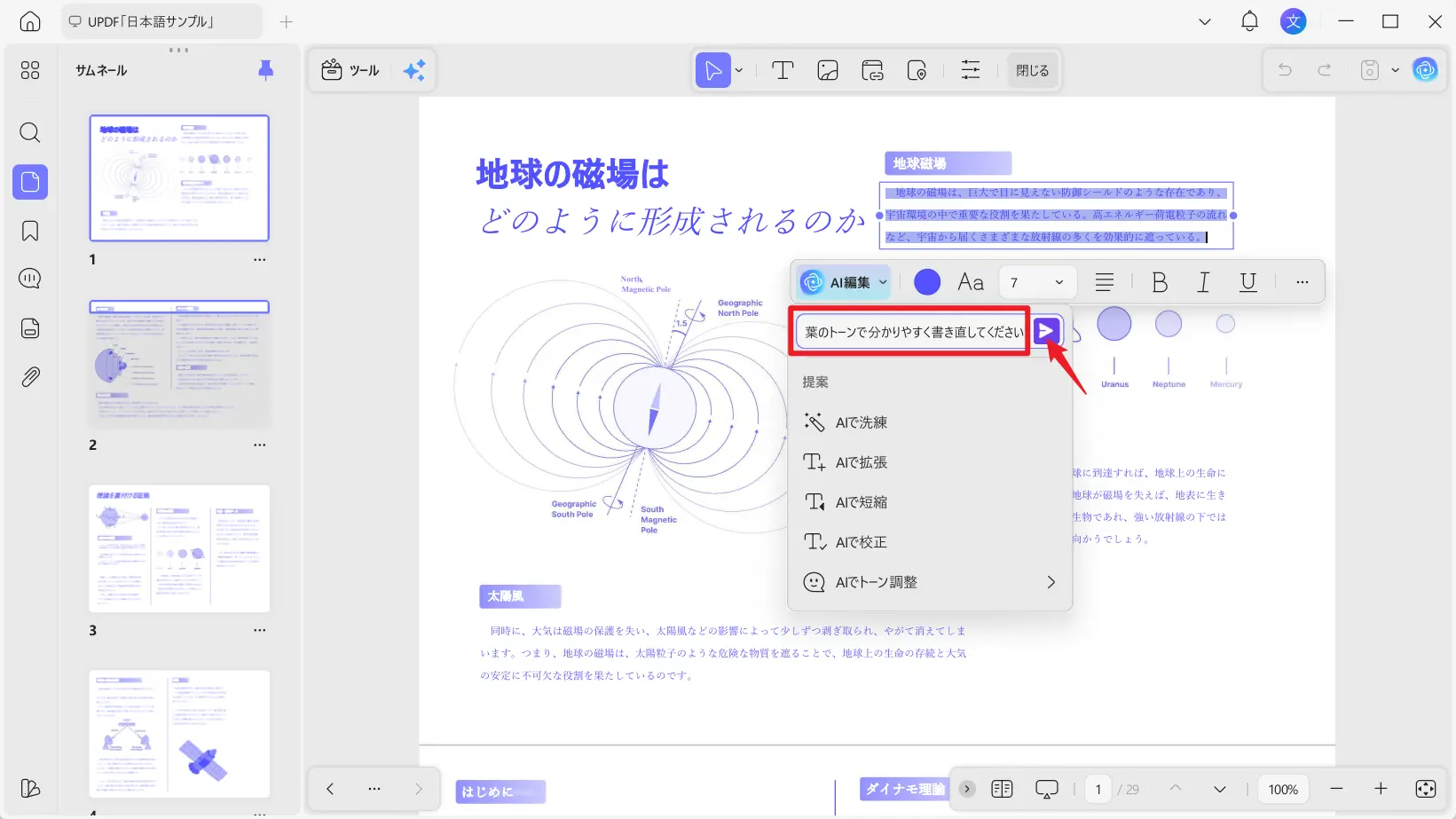1456x819 pixels.
Task: Open the Search sidebar icon
Action: coord(29,133)
